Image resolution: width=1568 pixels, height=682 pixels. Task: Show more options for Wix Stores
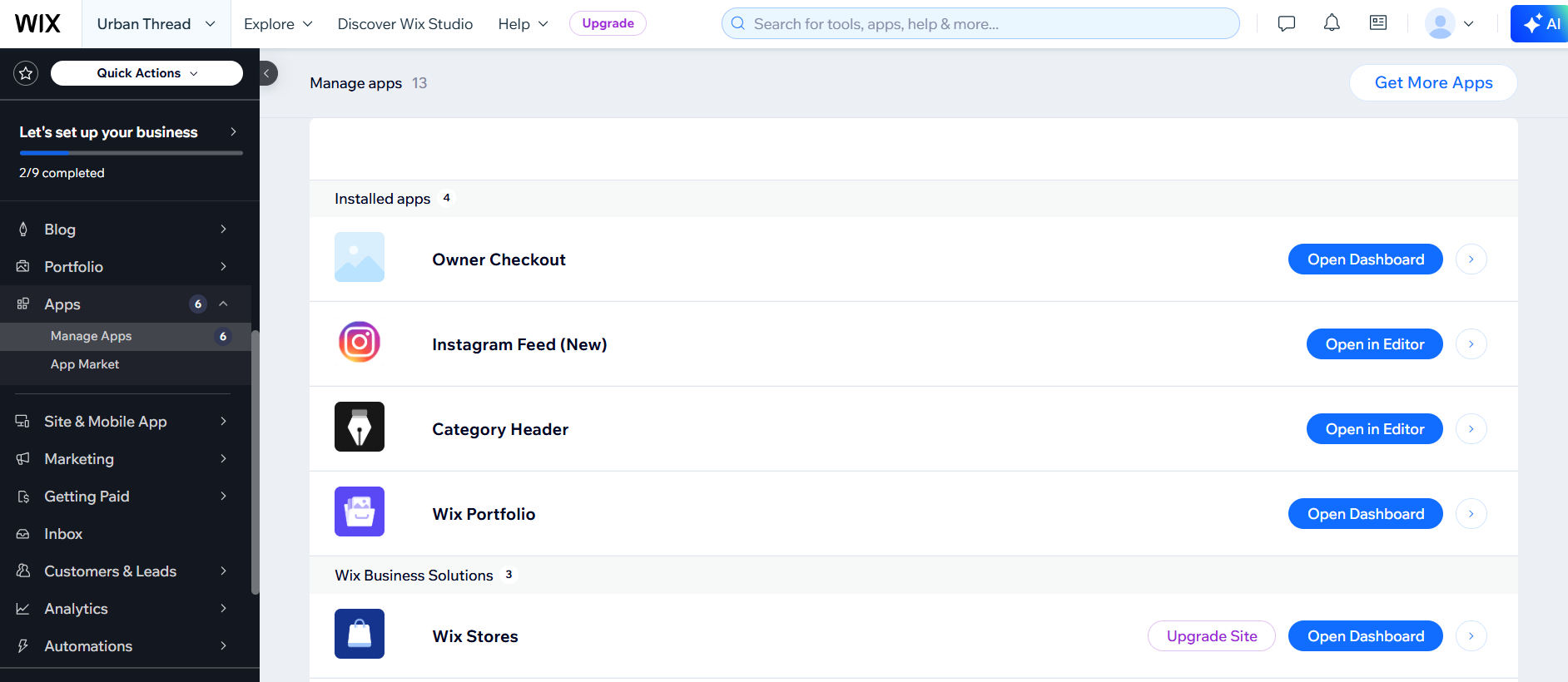(x=1471, y=636)
